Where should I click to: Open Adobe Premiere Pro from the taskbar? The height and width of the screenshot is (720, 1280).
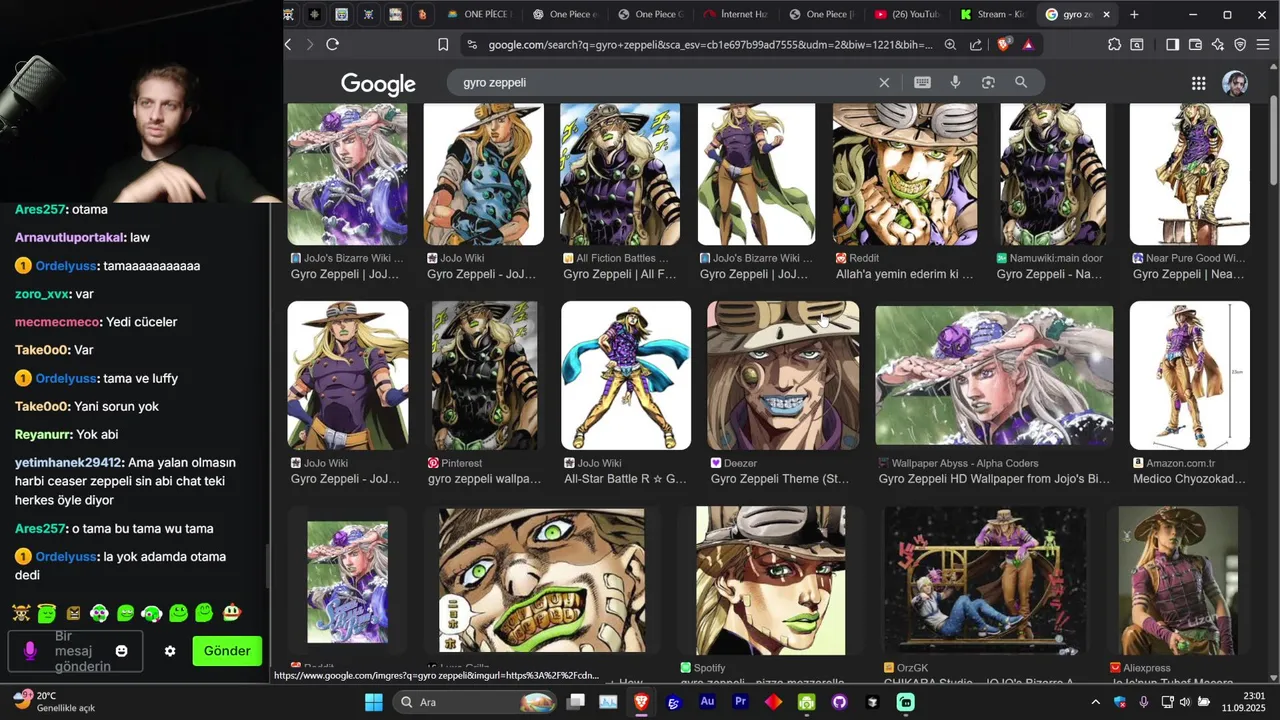click(740, 702)
